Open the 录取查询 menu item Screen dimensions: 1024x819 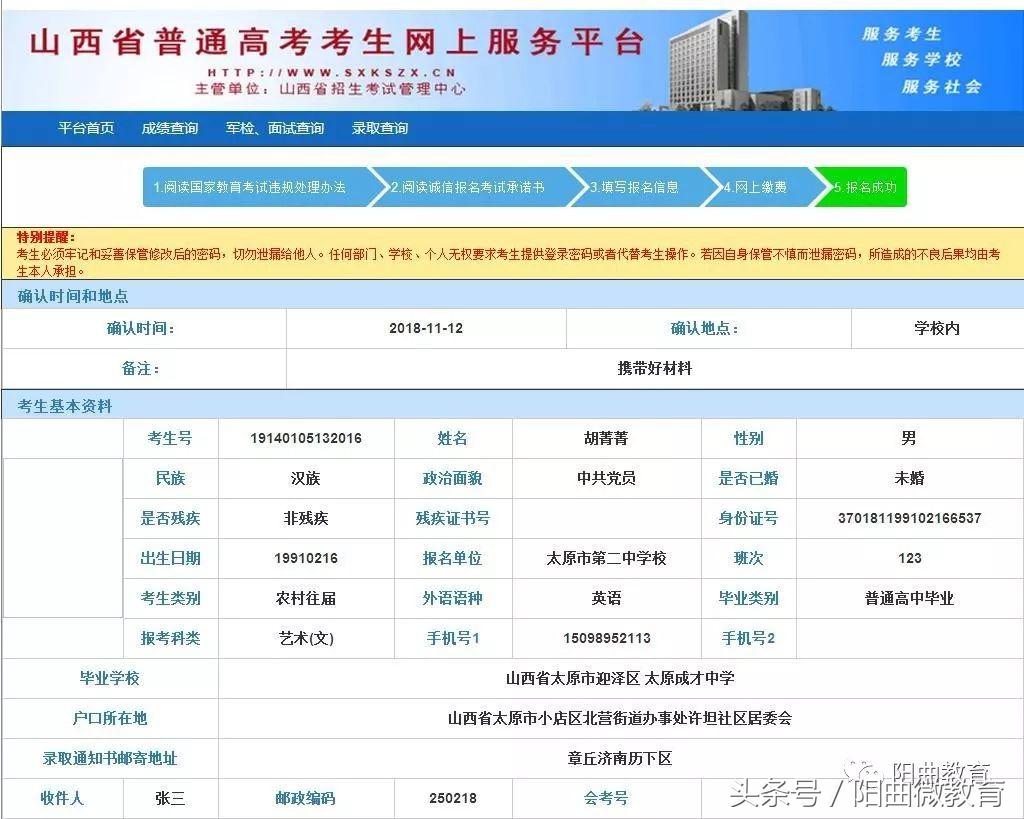[381, 128]
